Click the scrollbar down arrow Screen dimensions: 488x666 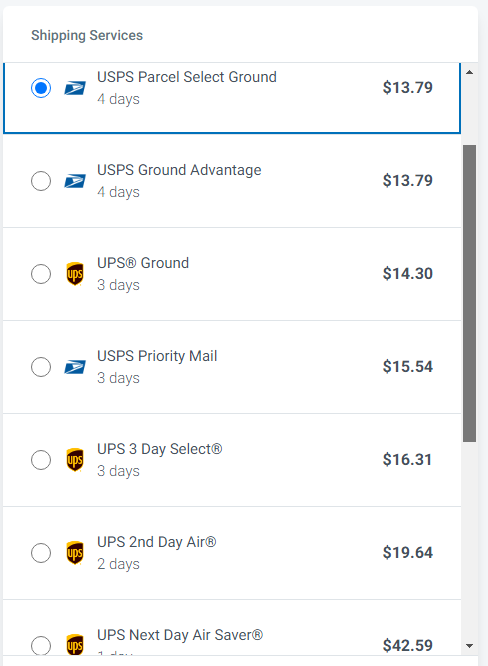point(469,646)
